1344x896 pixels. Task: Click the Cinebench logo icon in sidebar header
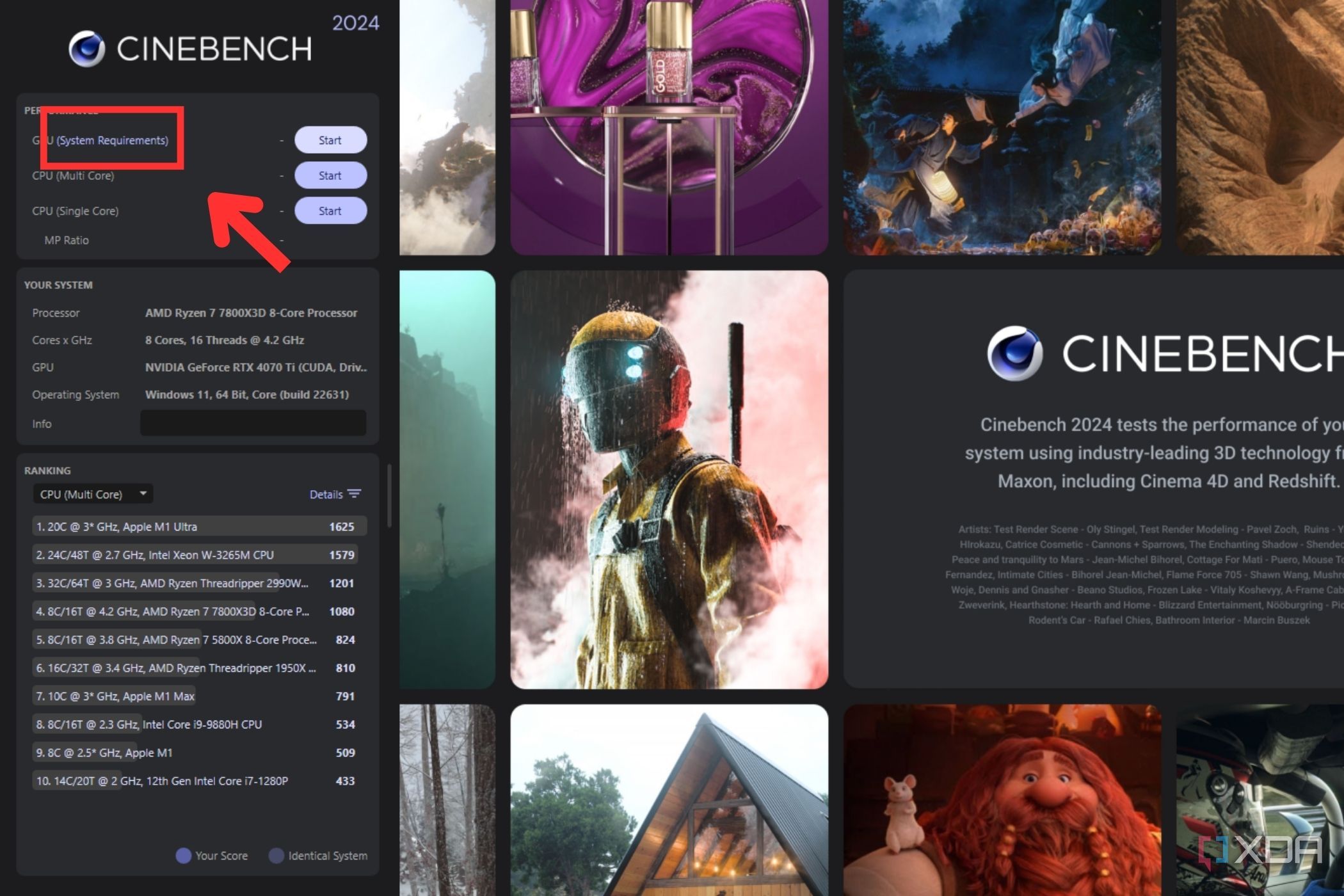86,49
